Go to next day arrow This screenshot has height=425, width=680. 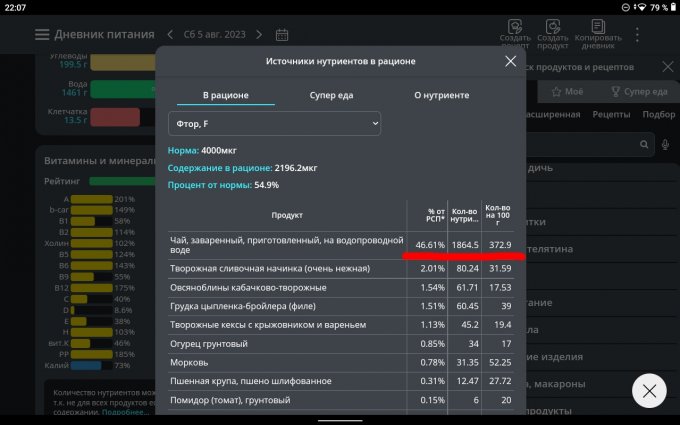(262, 34)
